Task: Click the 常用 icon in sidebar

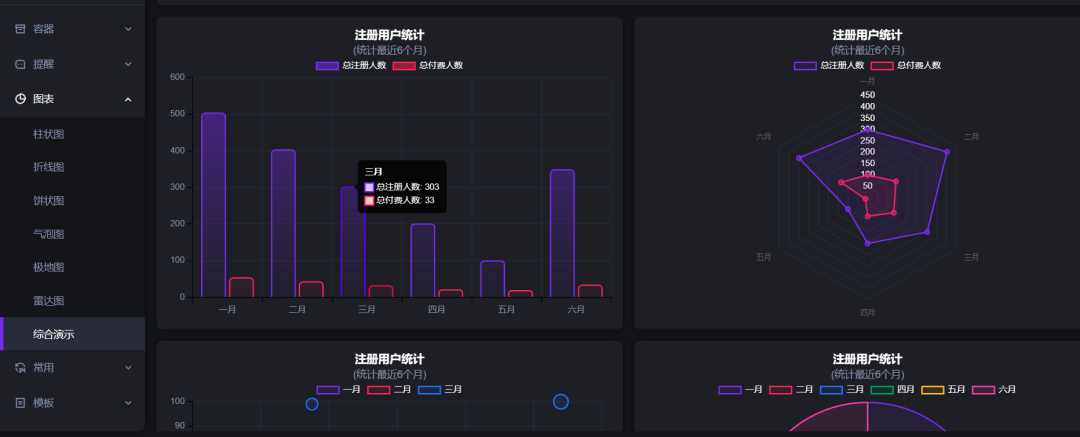Action: 20,368
